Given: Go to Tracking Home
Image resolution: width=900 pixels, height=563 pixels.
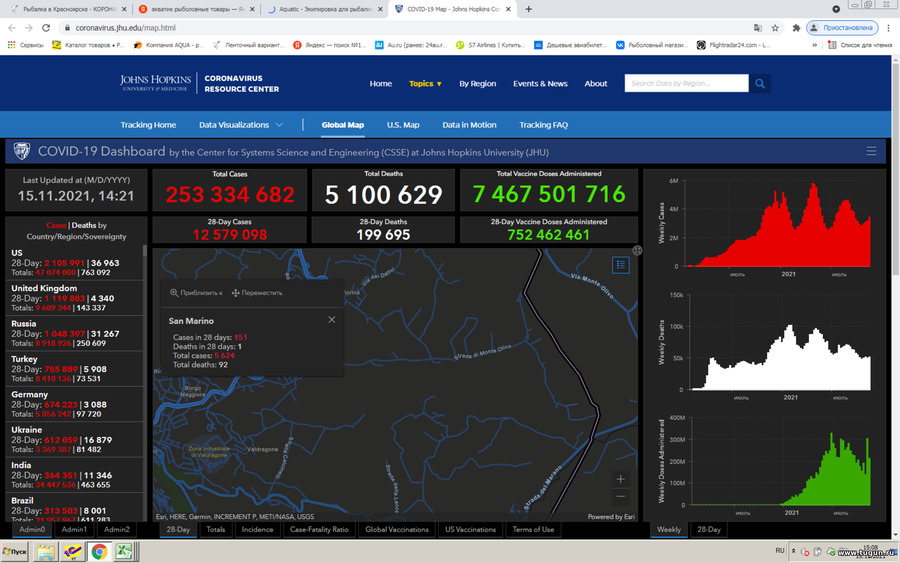Looking at the screenshot, I should point(148,125).
